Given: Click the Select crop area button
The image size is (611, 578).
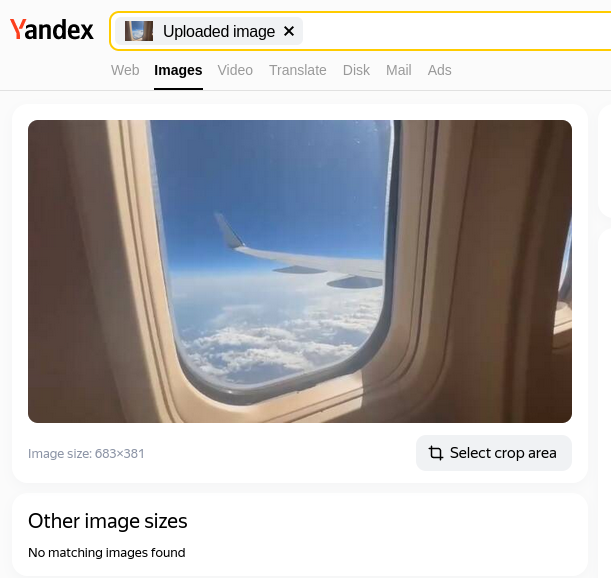Looking at the screenshot, I should click(x=494, y=453).
